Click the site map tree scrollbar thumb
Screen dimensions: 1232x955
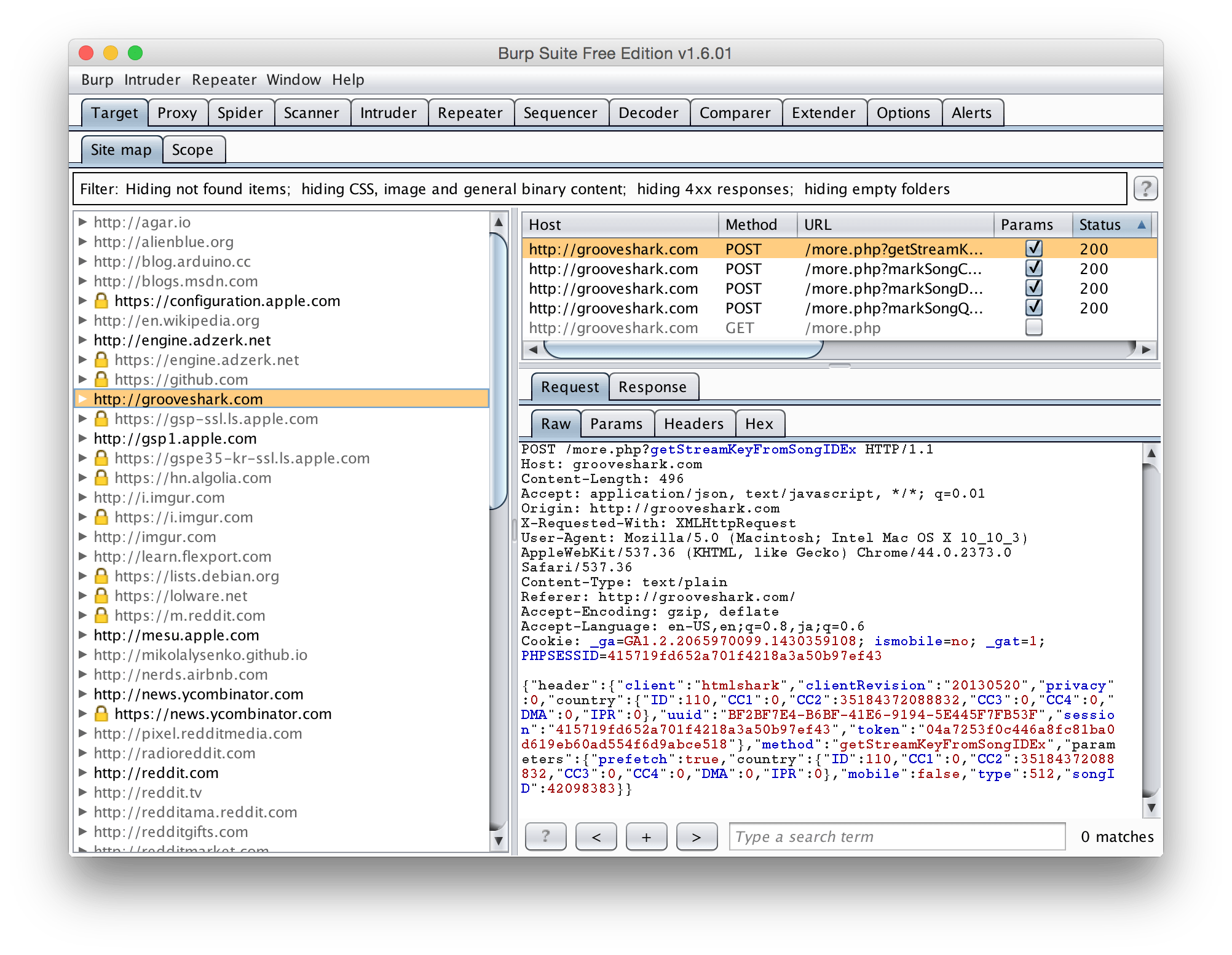(499, 371)
